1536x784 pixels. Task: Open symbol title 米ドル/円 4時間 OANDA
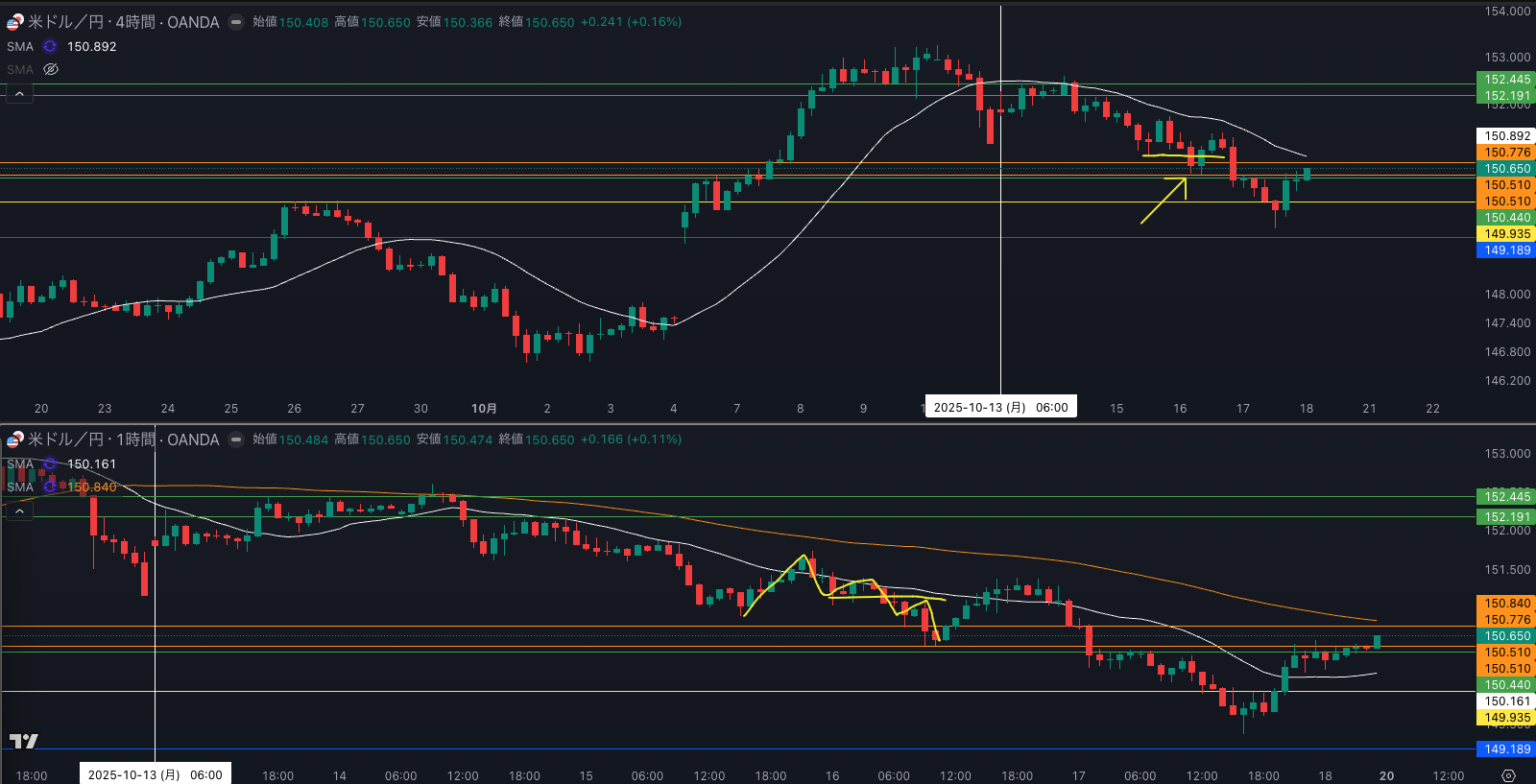[123, 22]
